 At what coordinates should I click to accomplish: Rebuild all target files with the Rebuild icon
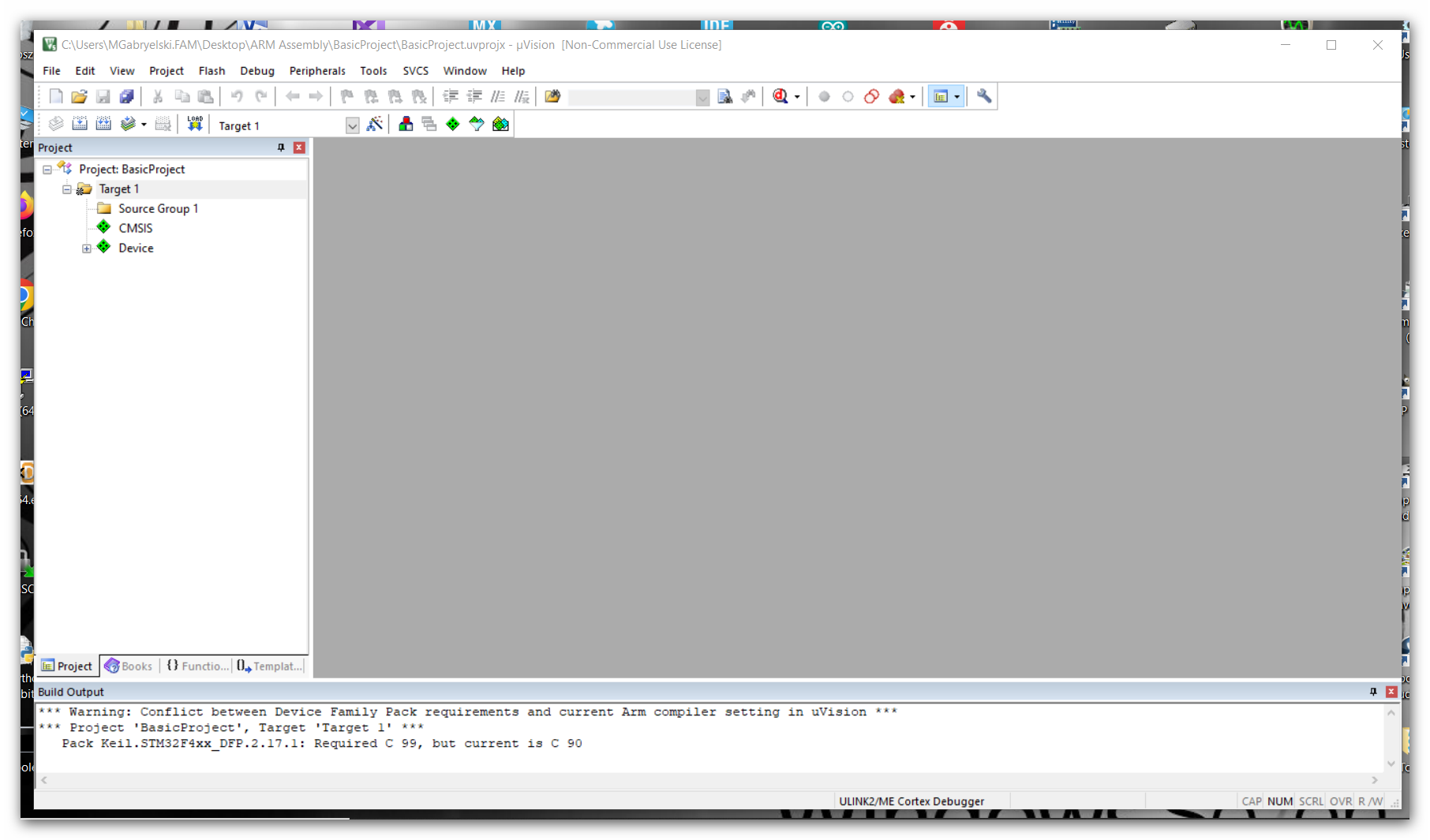tap(103, 124)
